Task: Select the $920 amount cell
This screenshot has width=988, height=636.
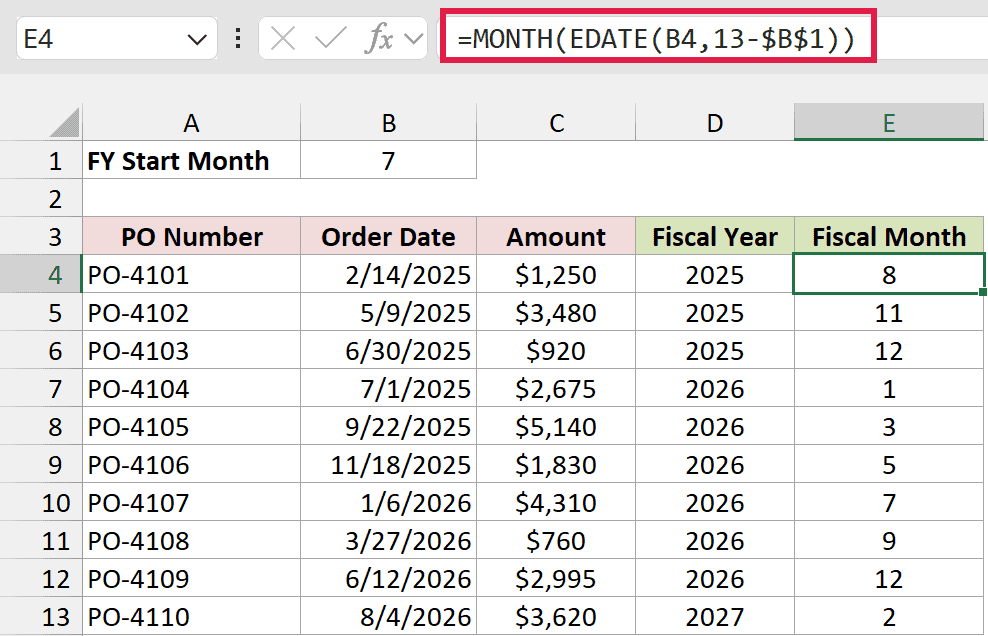Action: pyautogui.click(x=556, y=350)
